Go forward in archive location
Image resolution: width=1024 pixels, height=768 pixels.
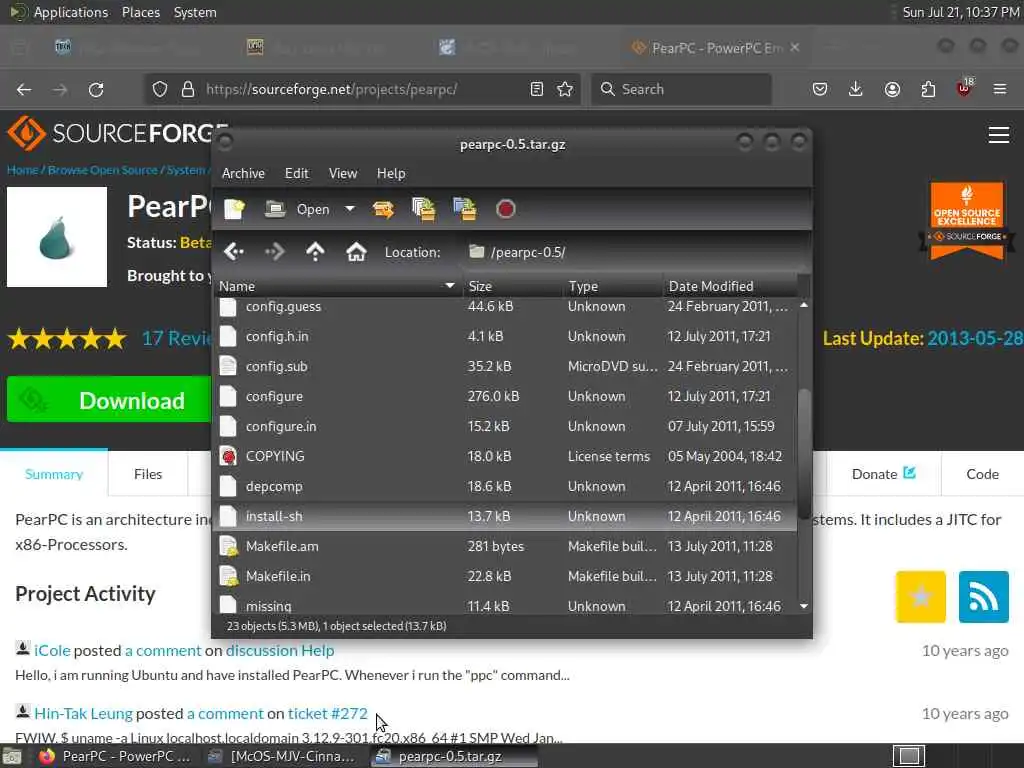[x=275, y=251]
